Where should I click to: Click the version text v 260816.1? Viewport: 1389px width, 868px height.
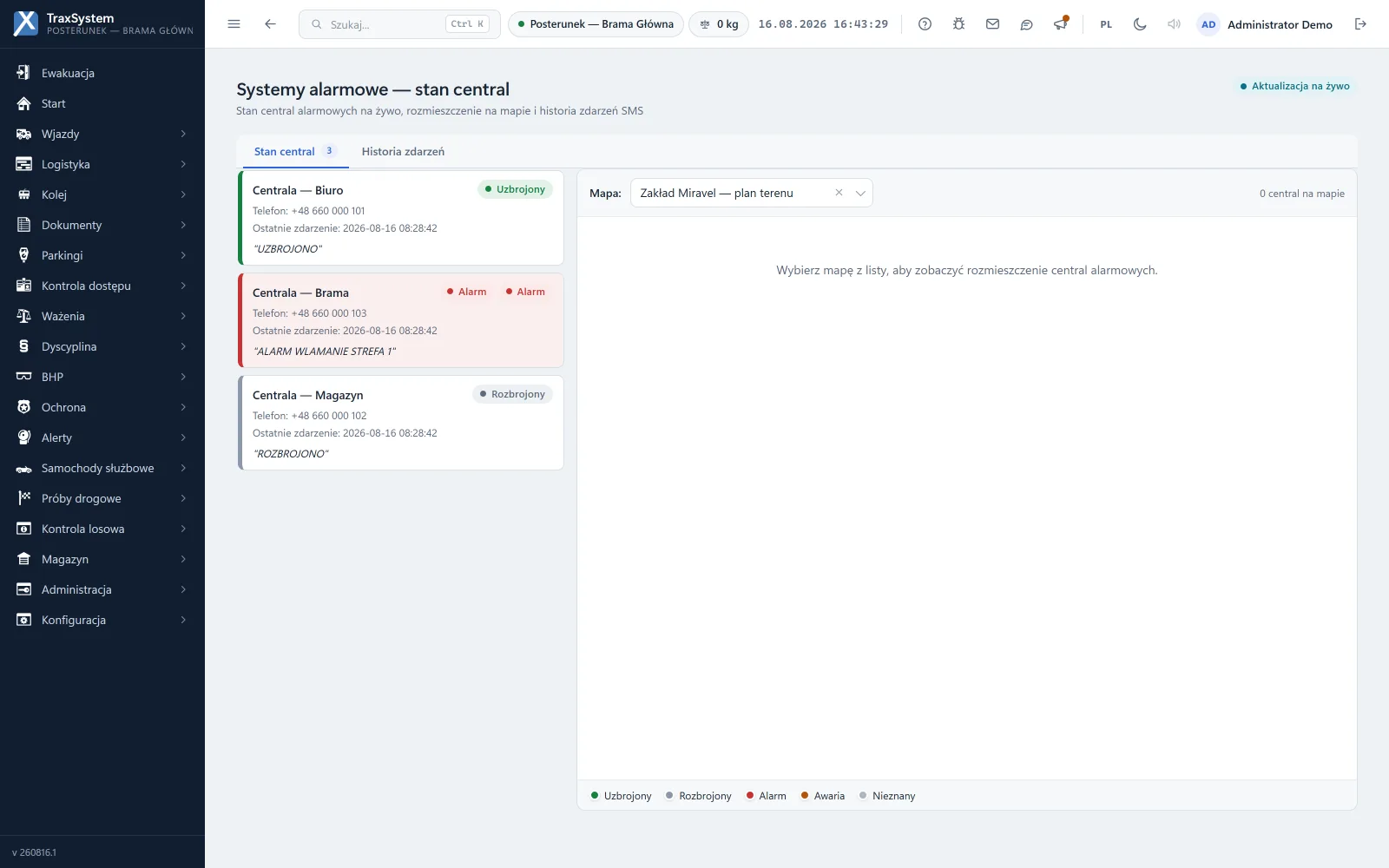point(34,852)
